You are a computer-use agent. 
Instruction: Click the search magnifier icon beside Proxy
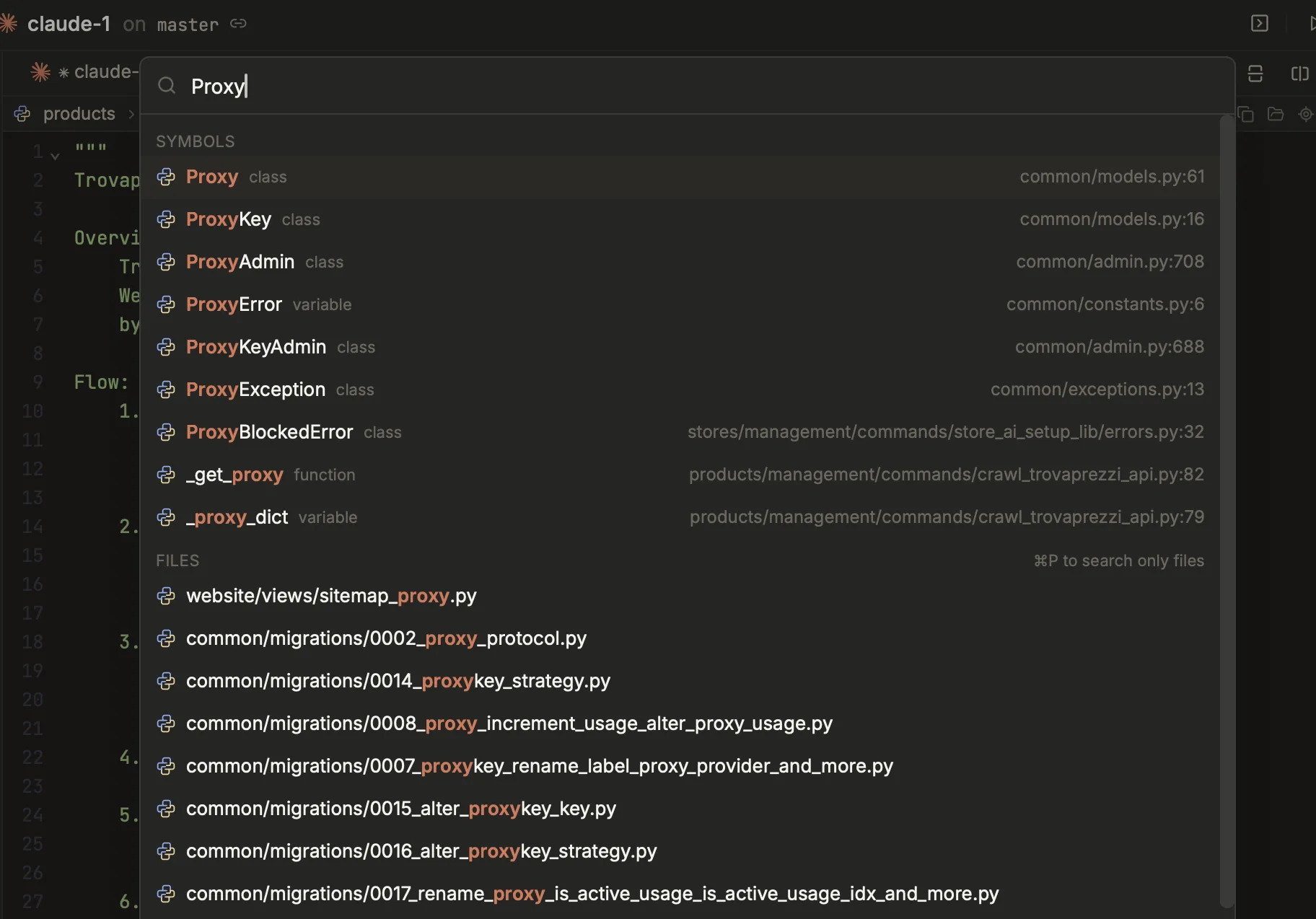click(167, 86)
